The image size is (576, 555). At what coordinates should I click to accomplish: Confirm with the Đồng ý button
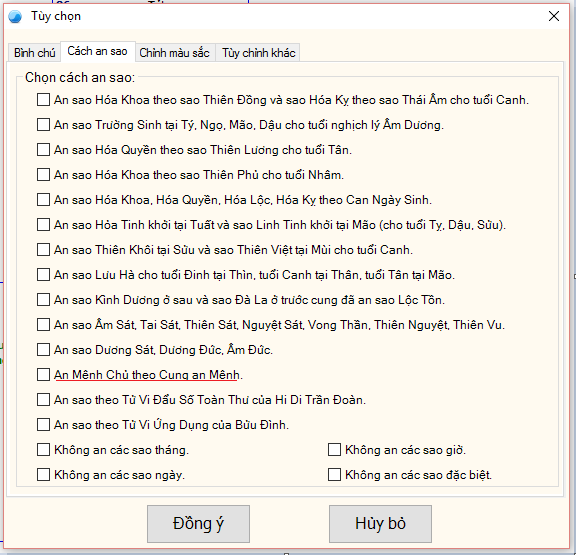coord(198,524)
